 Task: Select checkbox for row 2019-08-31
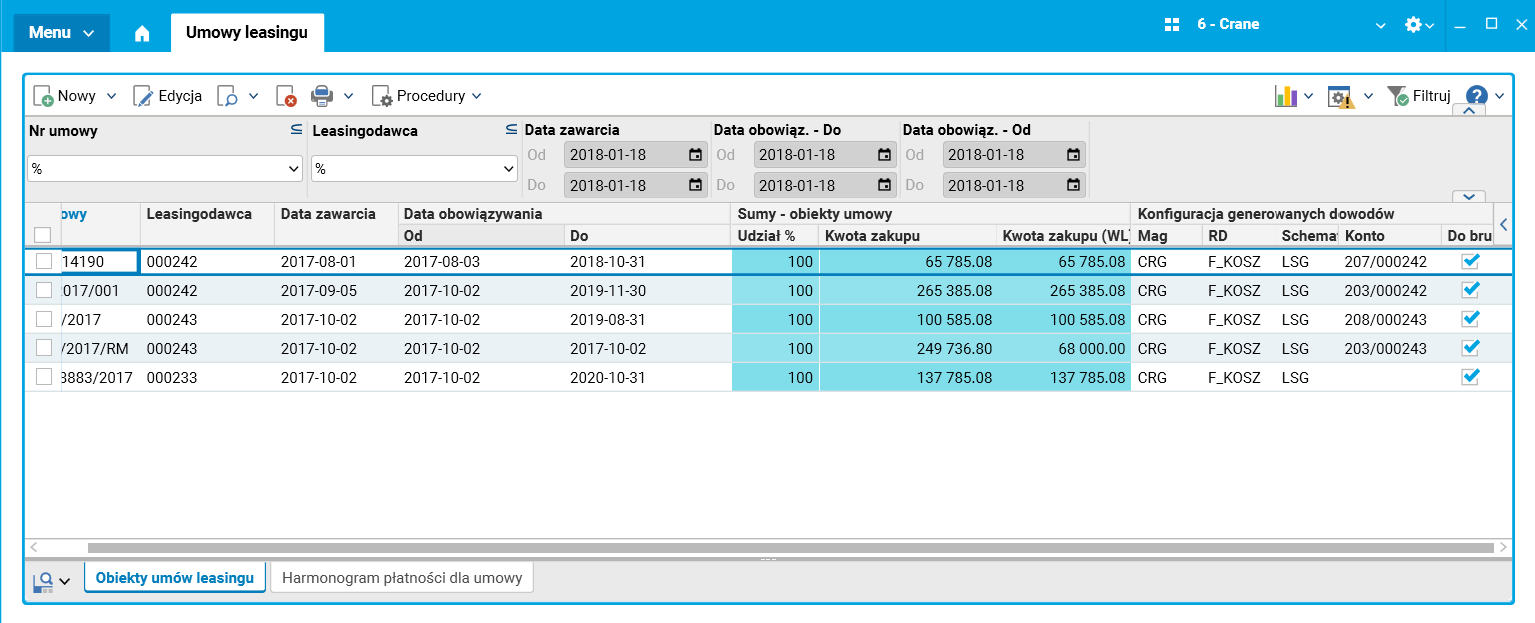tap(43, 319)
